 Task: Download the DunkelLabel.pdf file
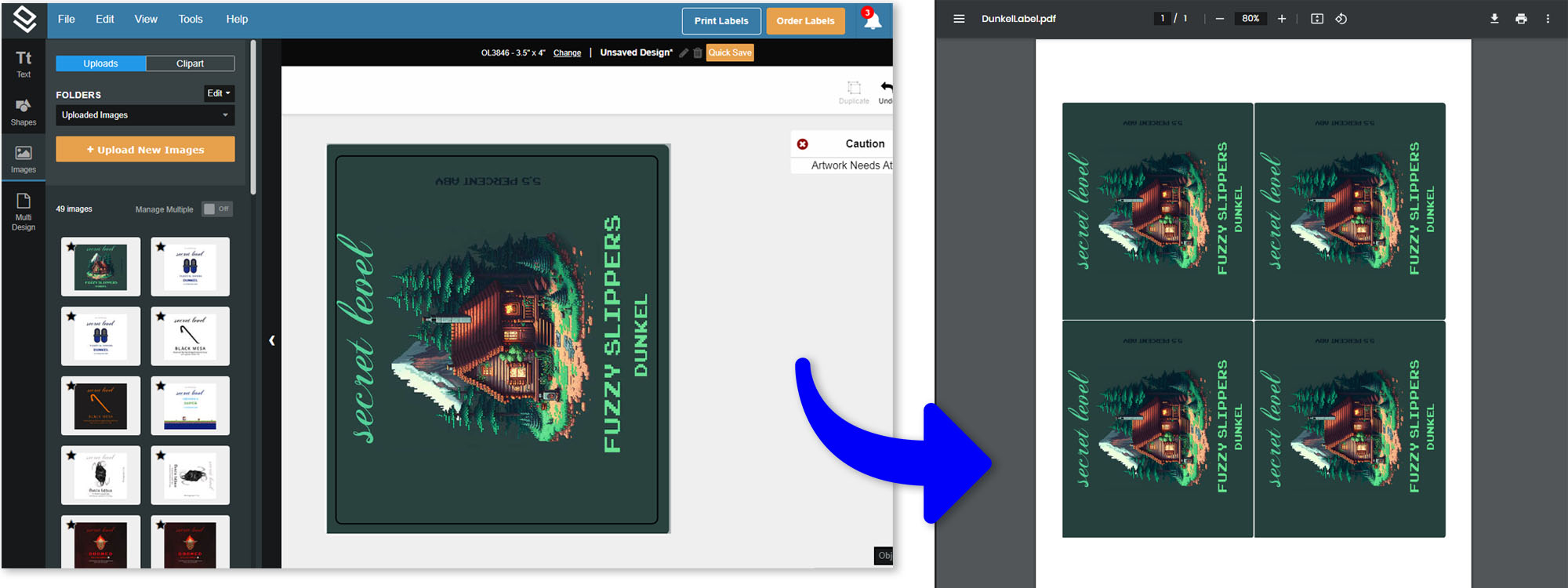[x=1494, y=19]
